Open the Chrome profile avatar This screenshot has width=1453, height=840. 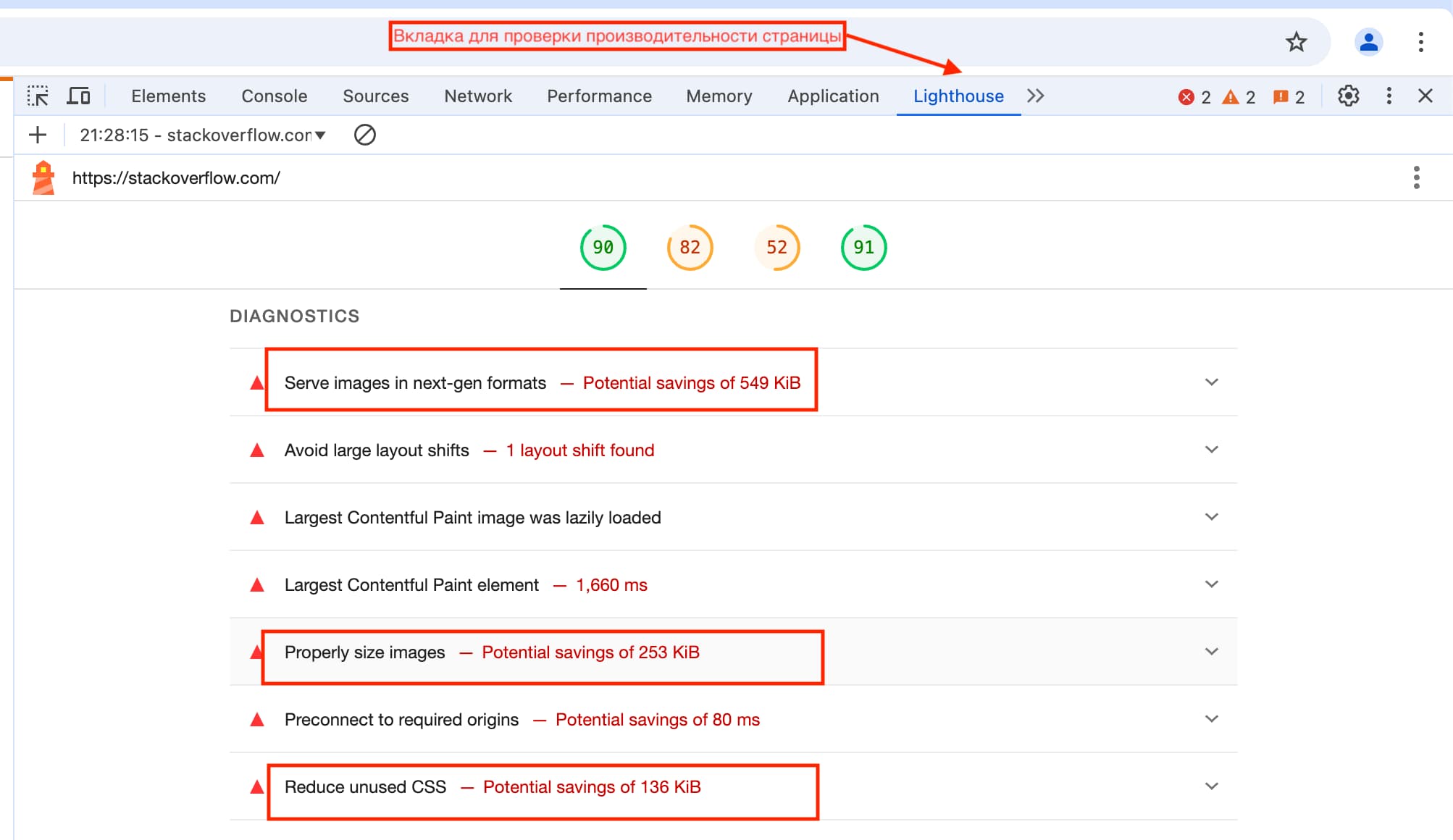click(x=1368, y=42)
